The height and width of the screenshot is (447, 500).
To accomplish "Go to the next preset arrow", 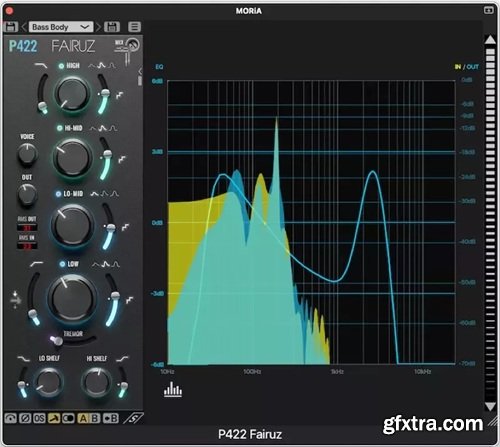I will click(x=98, y=27).
